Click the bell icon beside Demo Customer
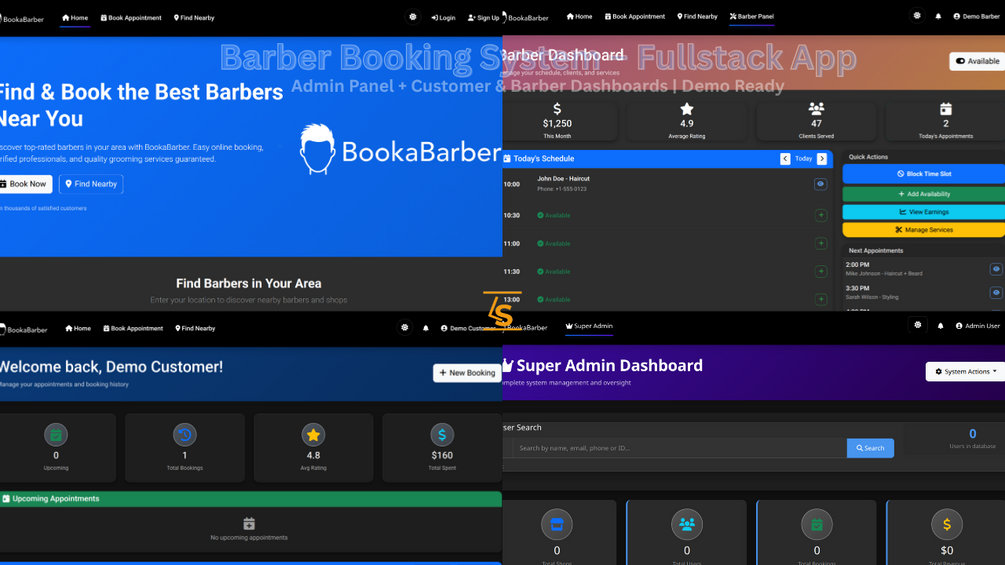 click(x=426, y=328)
